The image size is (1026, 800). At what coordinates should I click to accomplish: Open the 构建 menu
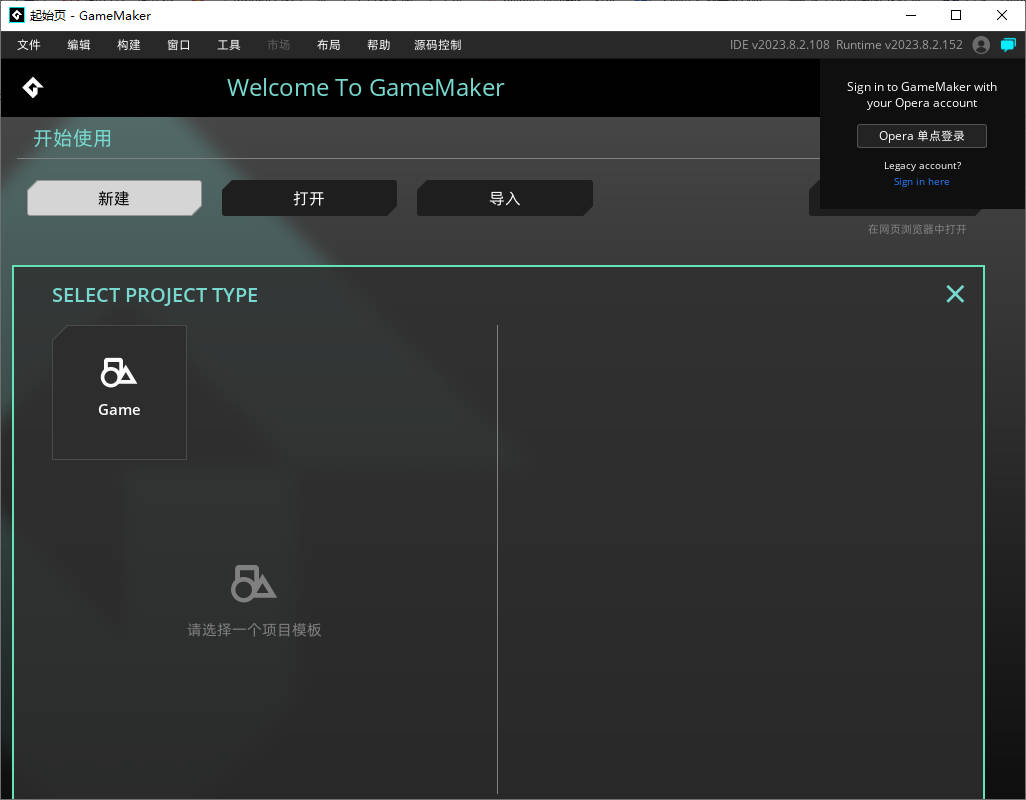[129, 44]
